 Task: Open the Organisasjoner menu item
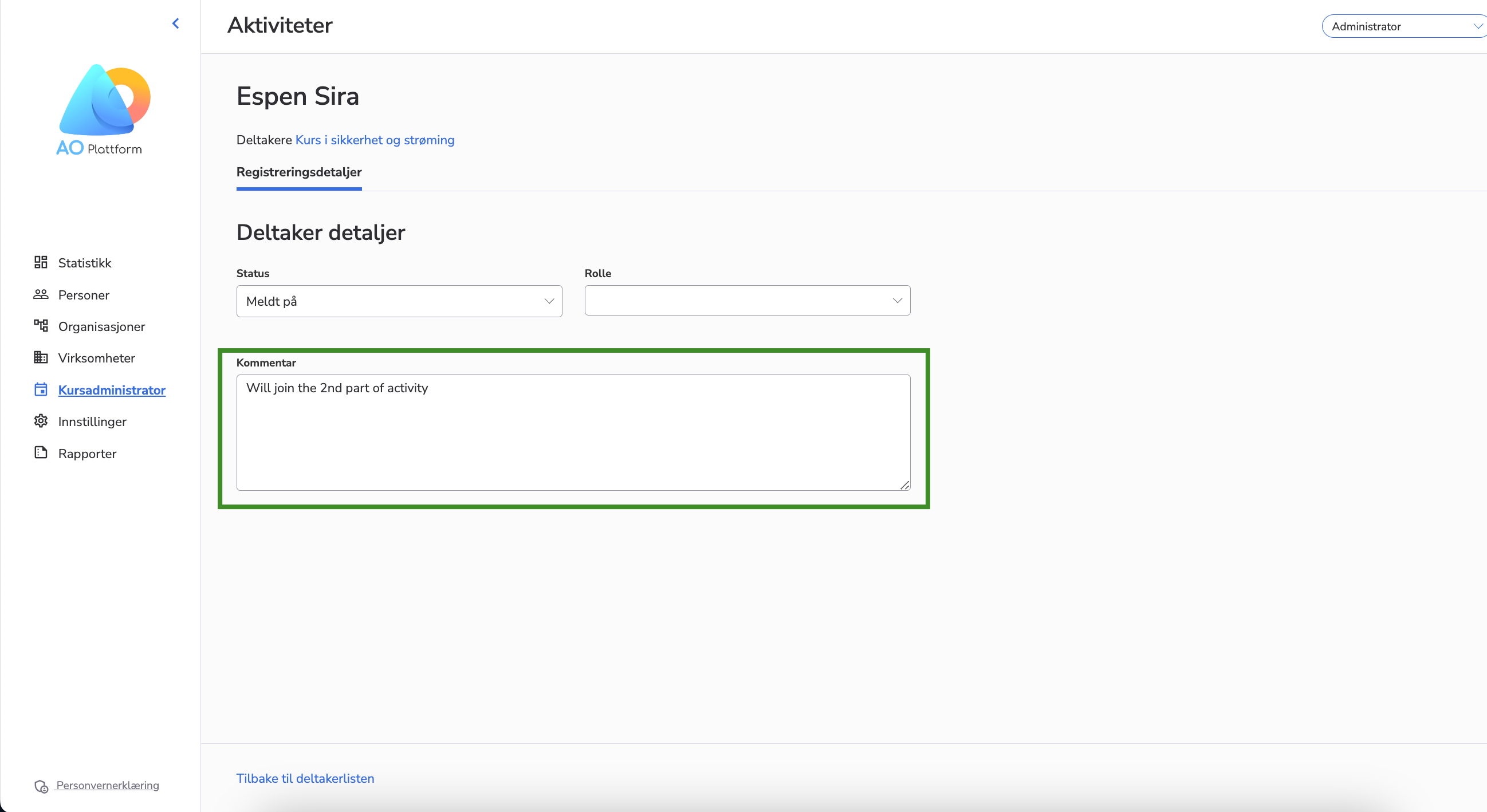(x=101, y=326)
